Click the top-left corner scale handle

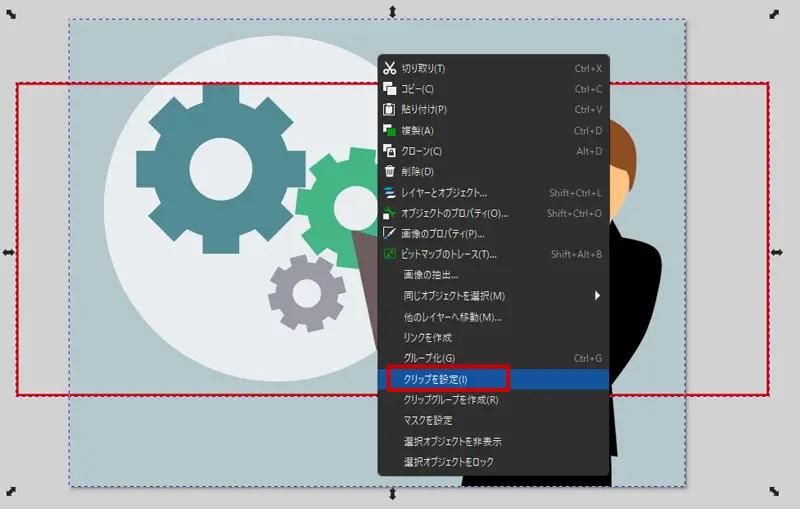(11, 14)
